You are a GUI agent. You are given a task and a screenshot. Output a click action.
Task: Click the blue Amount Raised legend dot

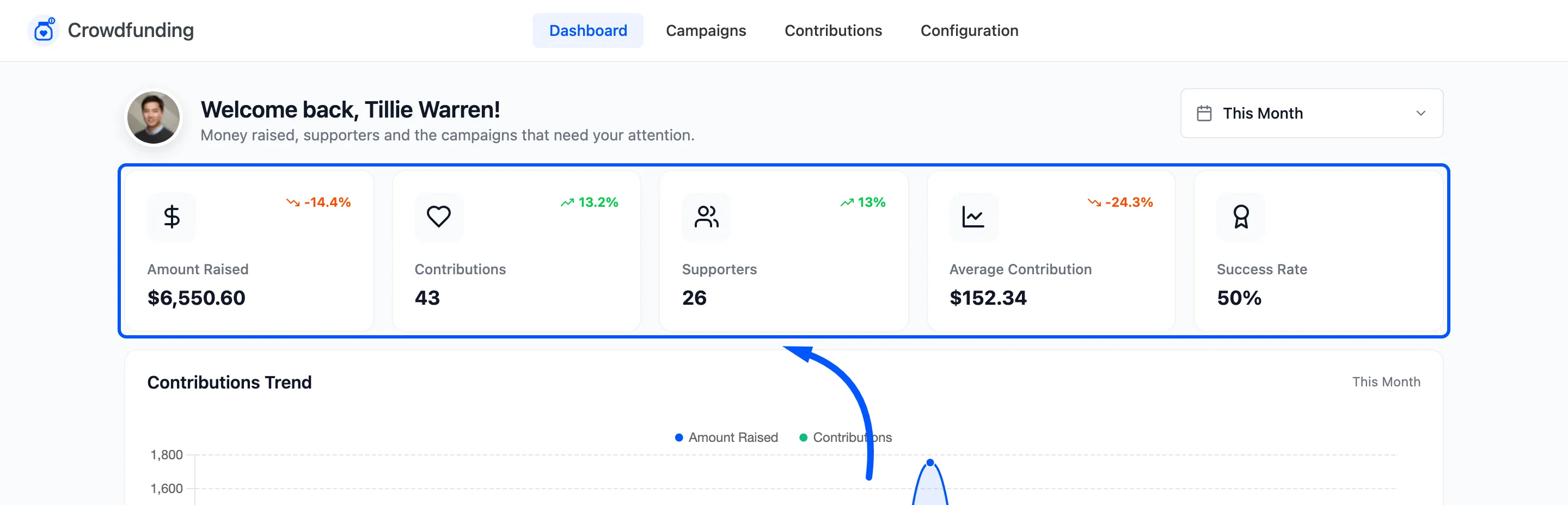[x=679, y=438]
